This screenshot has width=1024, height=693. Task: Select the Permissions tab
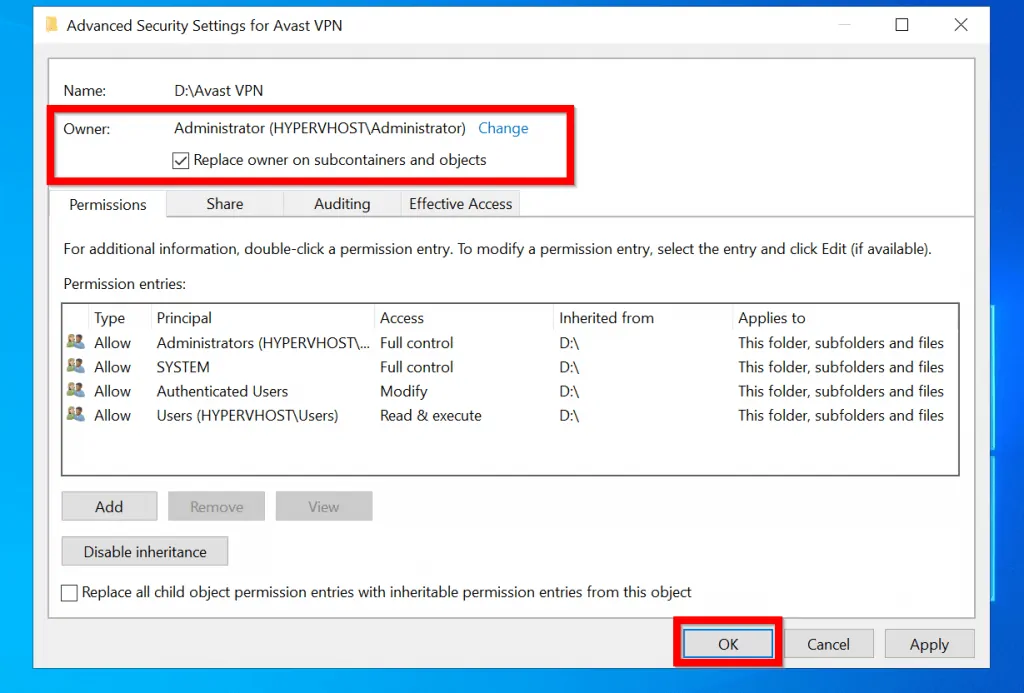tap(107, 204)
